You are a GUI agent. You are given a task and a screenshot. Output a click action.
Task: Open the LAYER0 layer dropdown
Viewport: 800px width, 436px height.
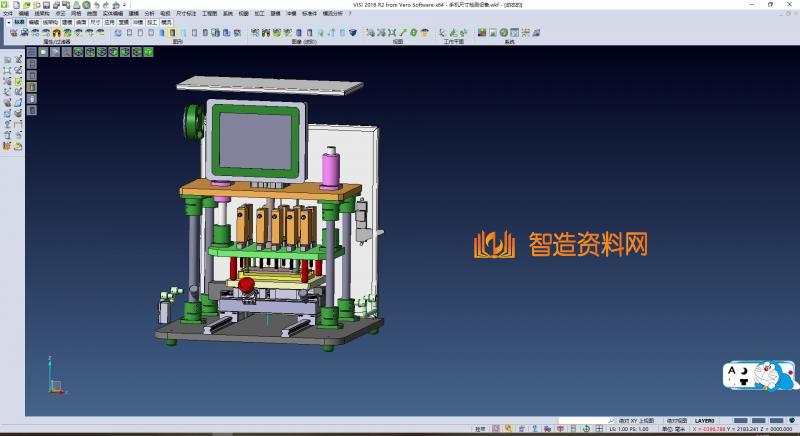(706, 421)
